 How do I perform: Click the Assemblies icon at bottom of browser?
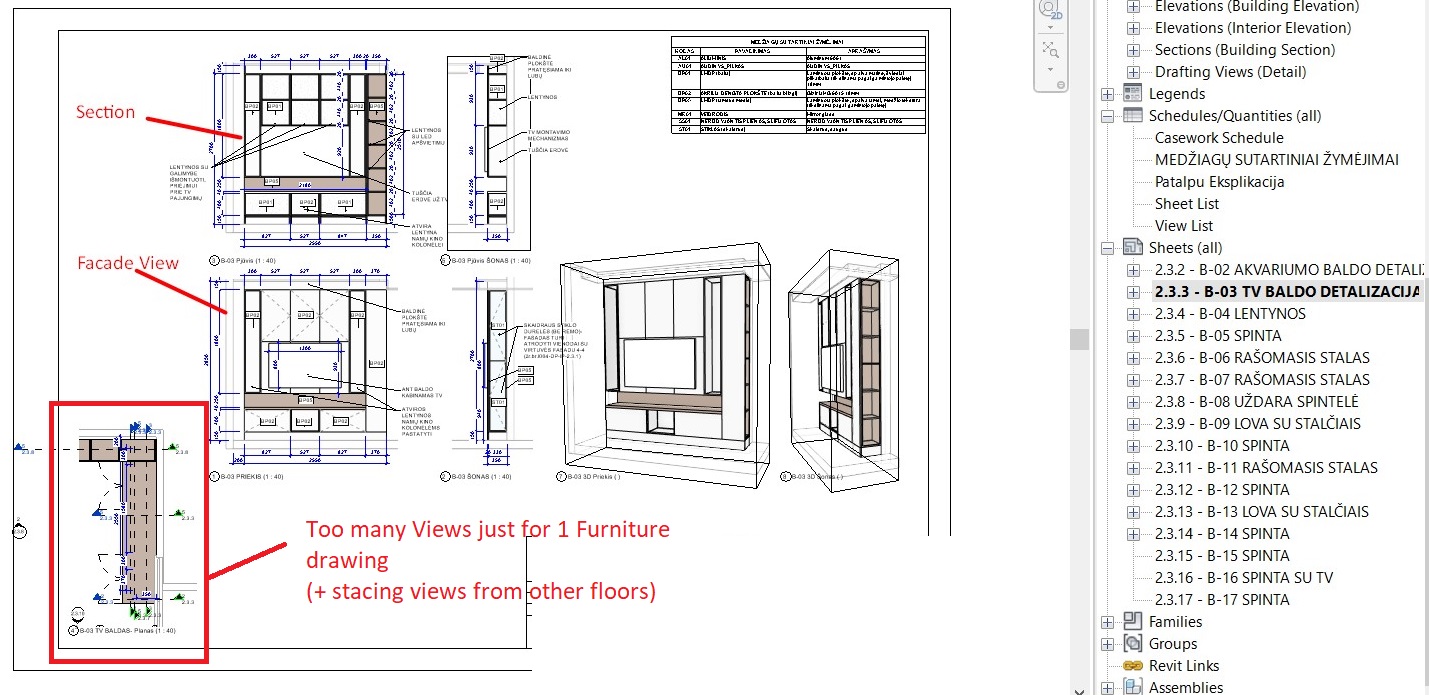pyautogui.click(x=1131, y=687)
